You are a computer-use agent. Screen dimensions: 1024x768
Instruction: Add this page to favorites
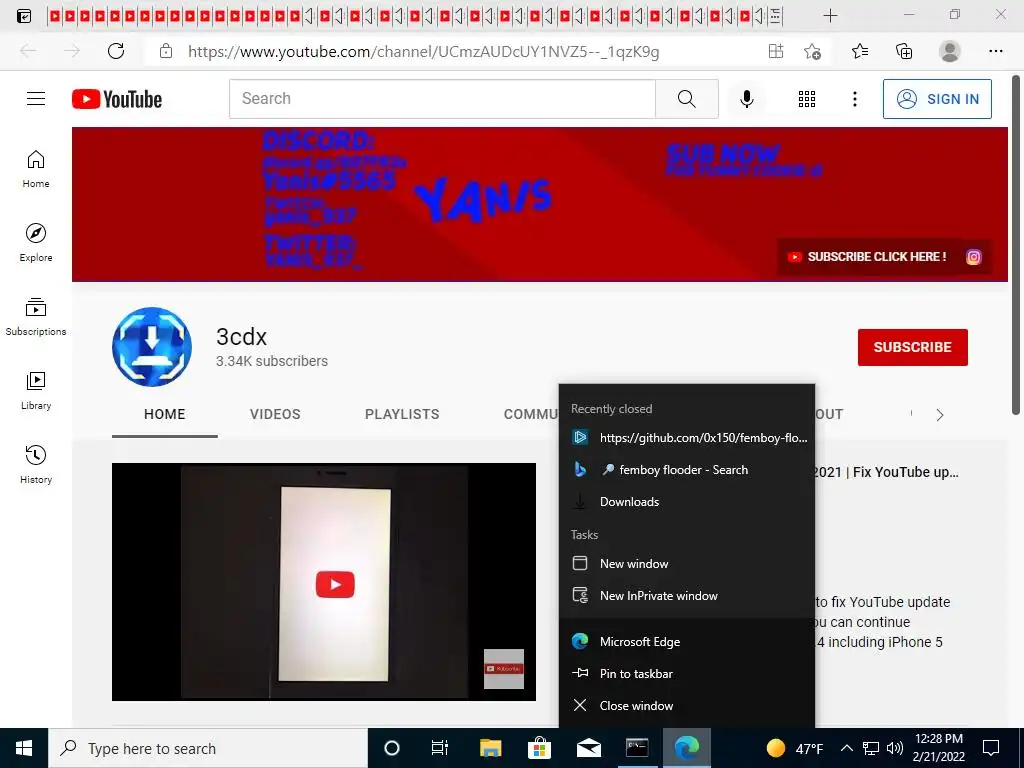click(x=812, y=51)
